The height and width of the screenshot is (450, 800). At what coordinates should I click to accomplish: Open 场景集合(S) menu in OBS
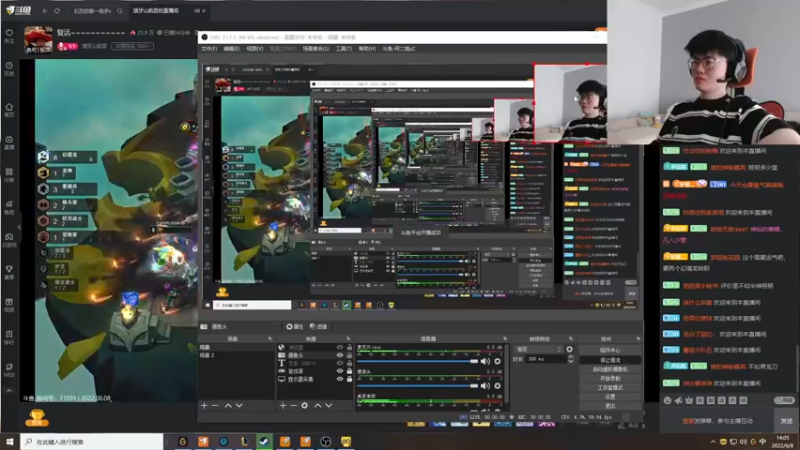(x=316, y=49)
